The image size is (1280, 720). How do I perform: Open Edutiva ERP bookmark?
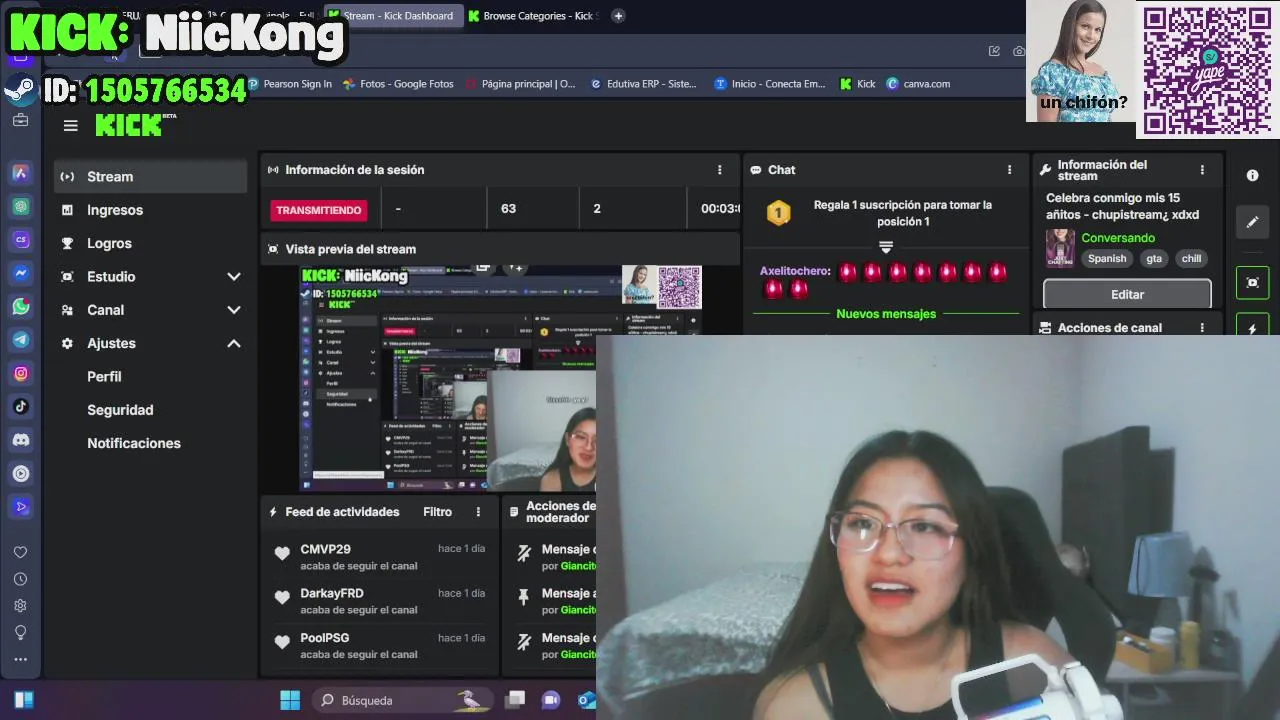click(x=643, y=84)
